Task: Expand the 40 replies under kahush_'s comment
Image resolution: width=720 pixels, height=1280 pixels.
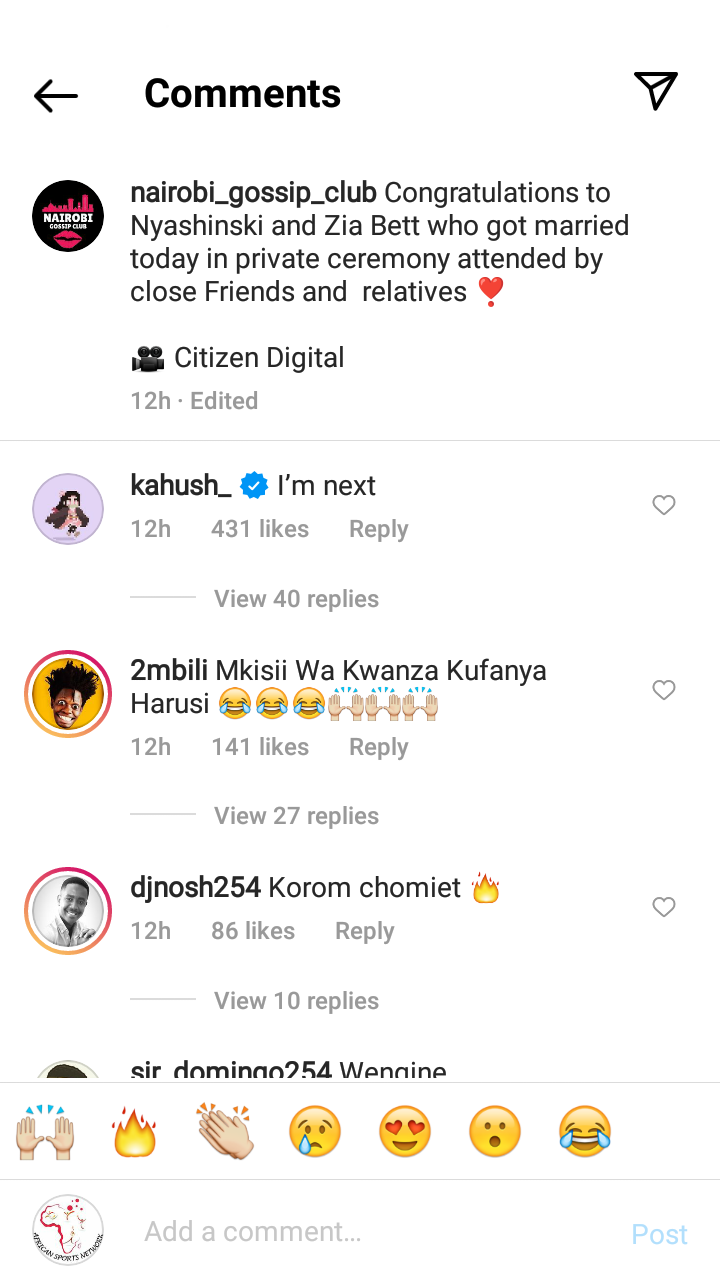Action: click(296, 598)
